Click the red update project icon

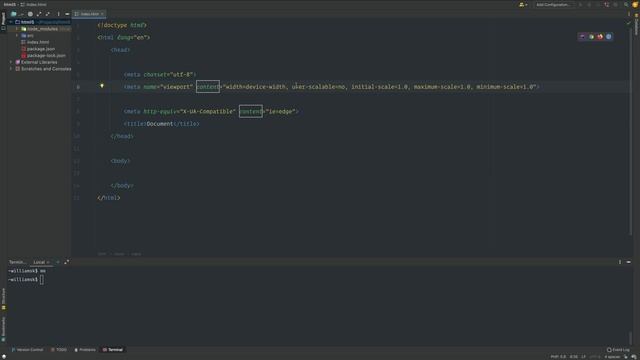[607, 4]
